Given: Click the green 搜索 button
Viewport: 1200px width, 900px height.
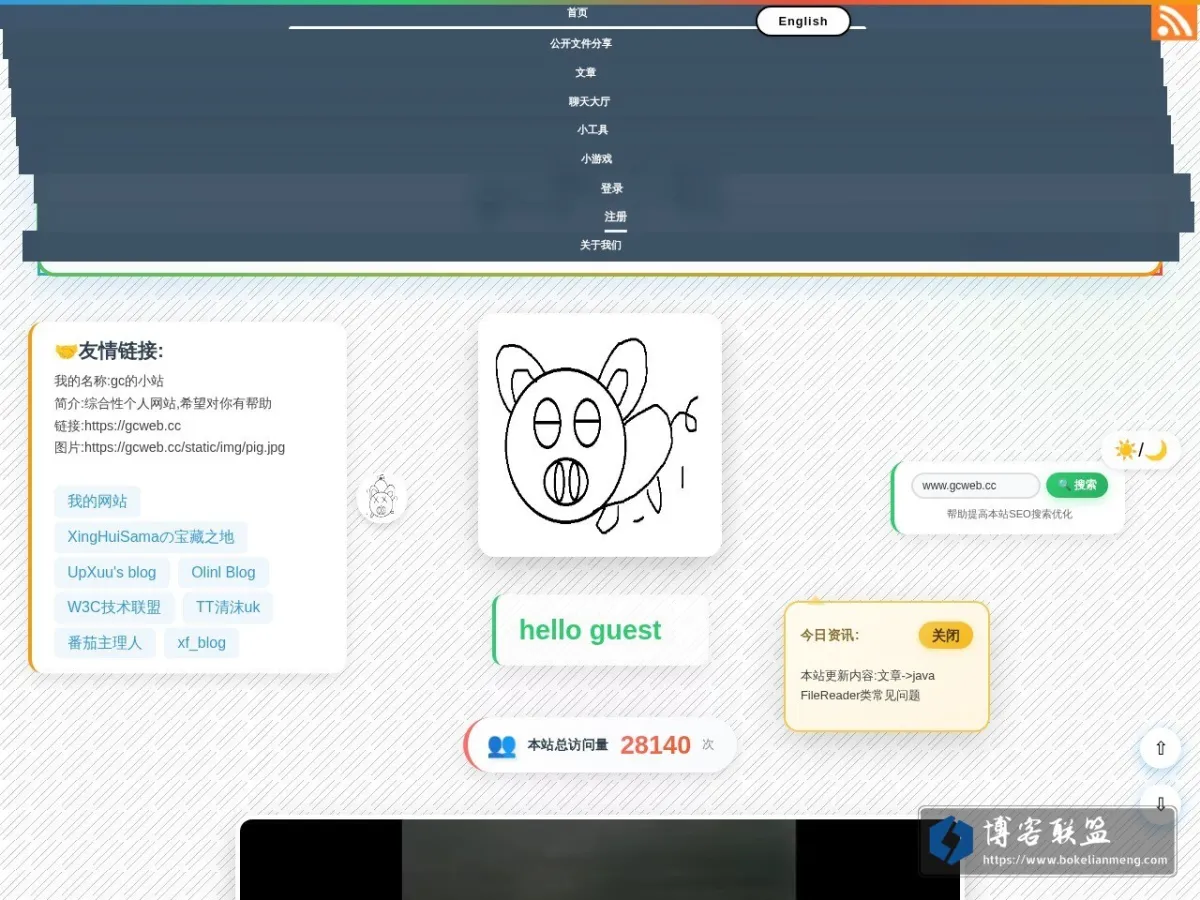Looking at the screenshot, I should coord(1077,485).
